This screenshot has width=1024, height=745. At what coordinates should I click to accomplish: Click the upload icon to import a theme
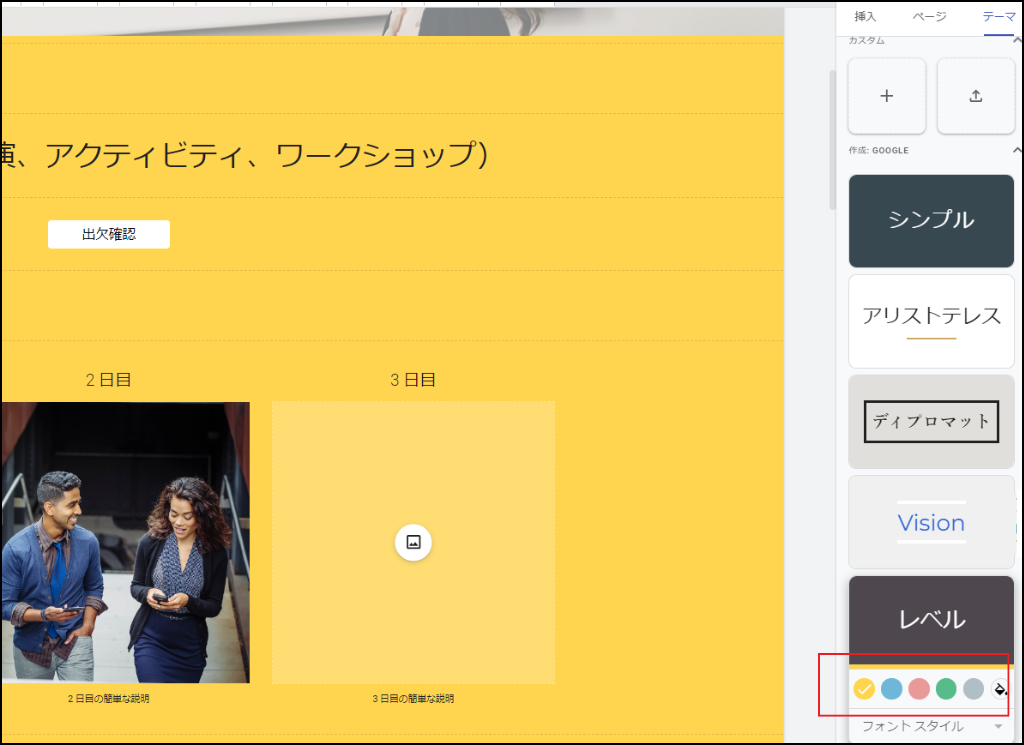[975, 96]
